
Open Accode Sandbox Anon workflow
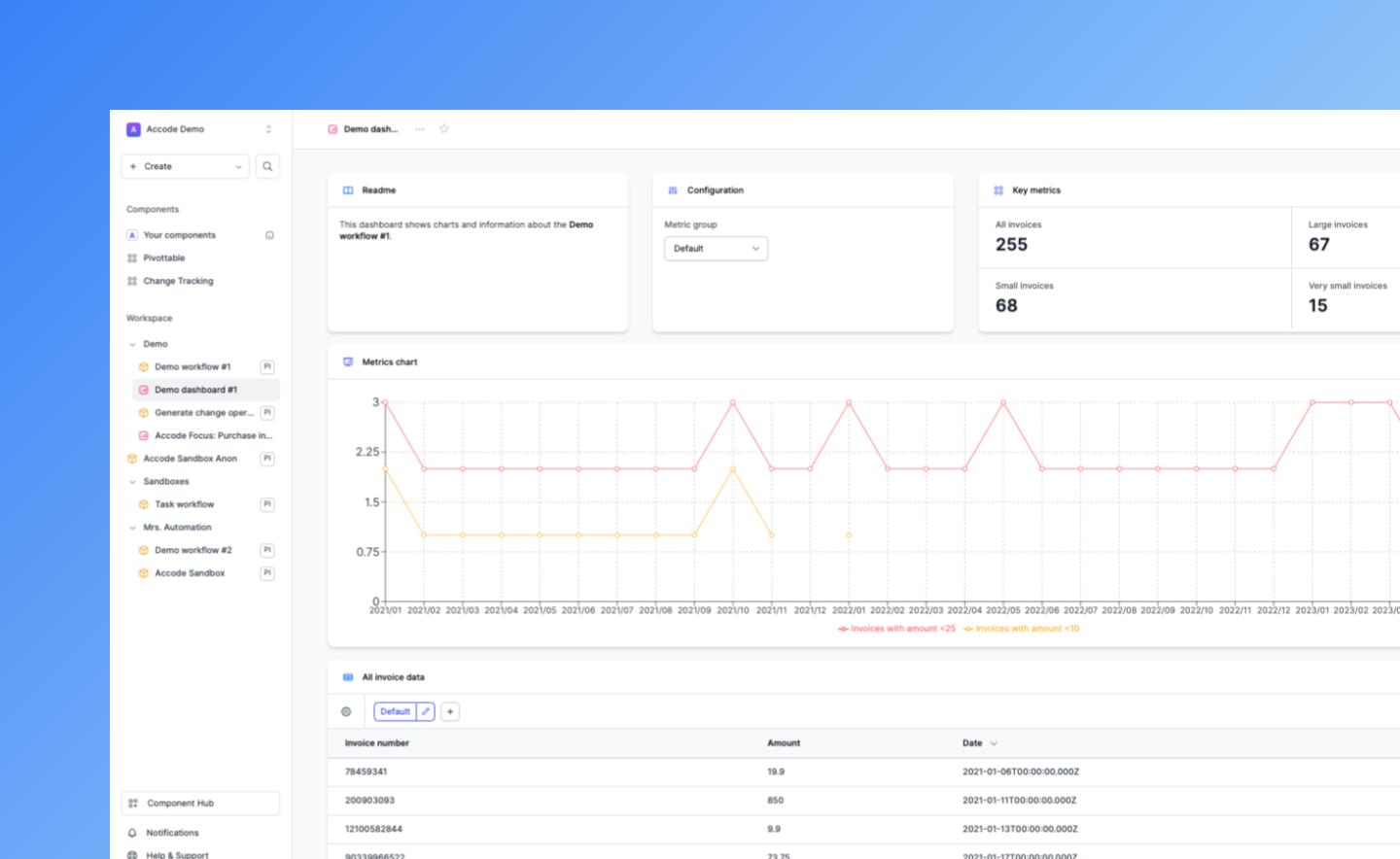(x=190, y=459)
